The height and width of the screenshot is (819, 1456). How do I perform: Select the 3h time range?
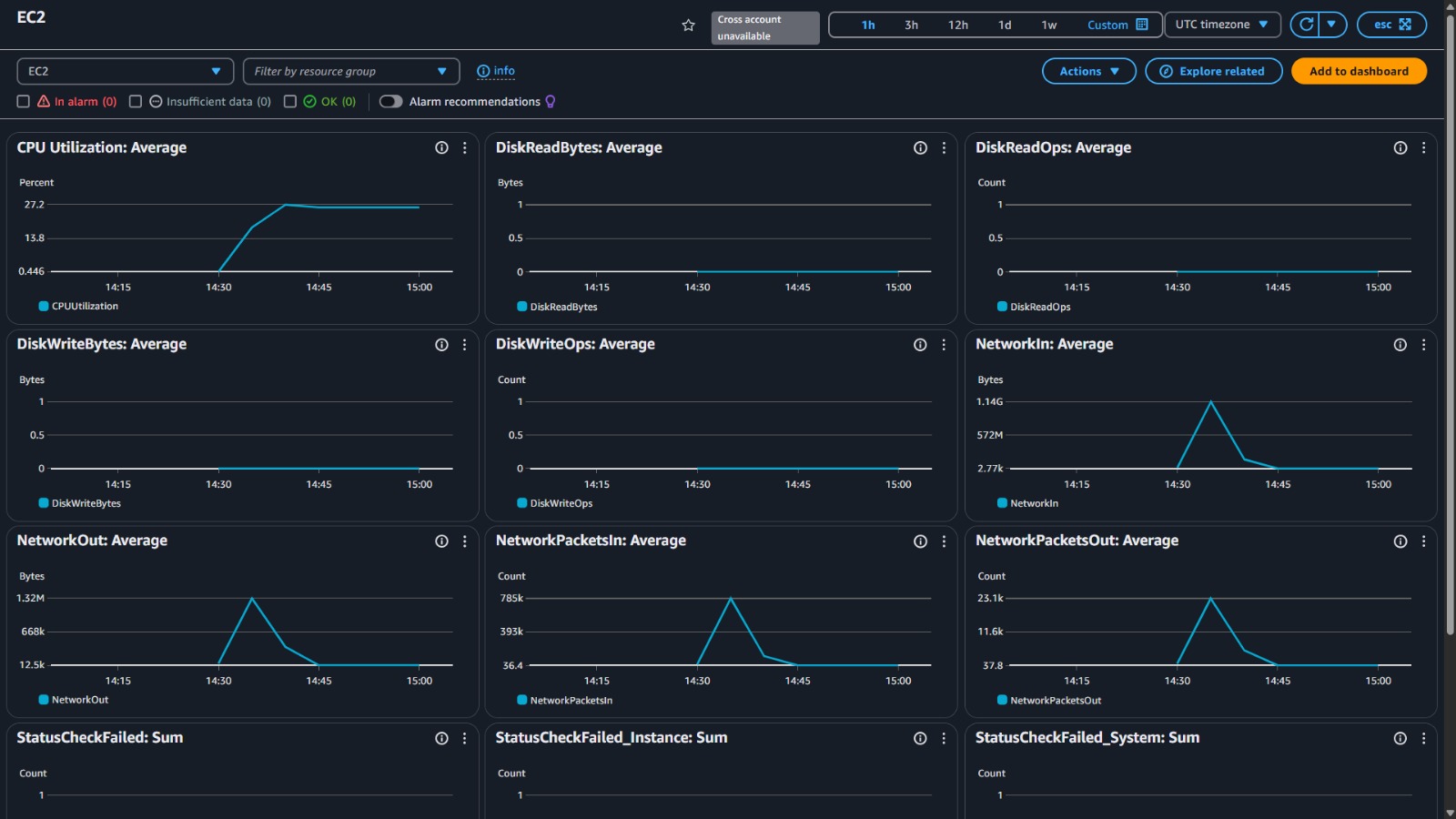(911, 25)
